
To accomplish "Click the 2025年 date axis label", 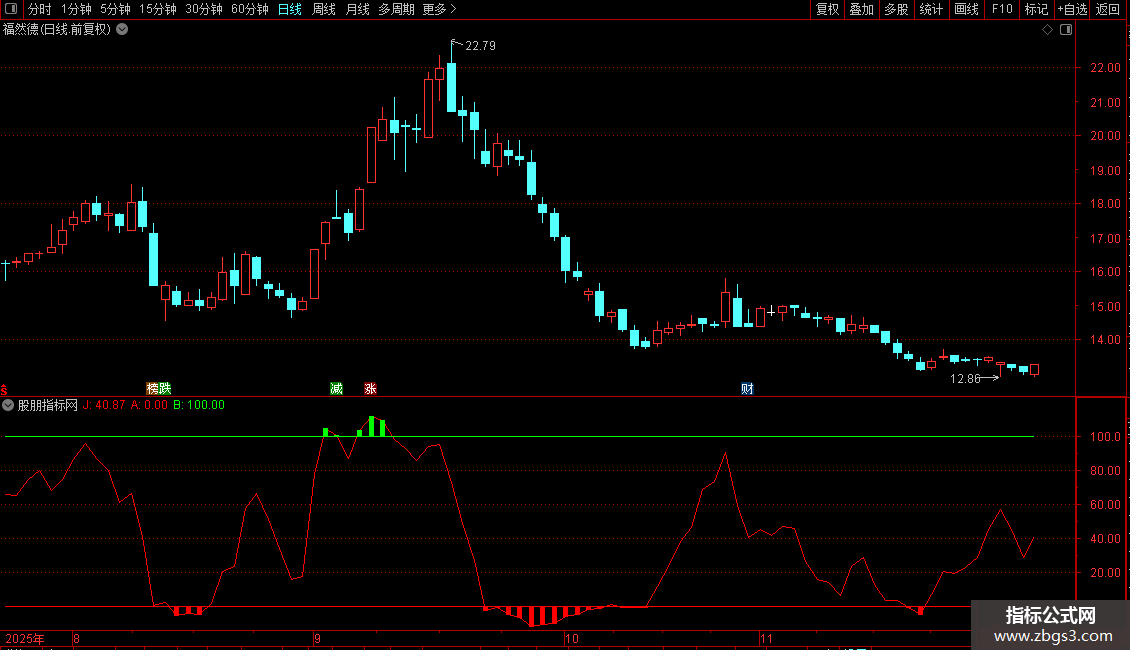I will pyautogui.click(x=25, y=639).
